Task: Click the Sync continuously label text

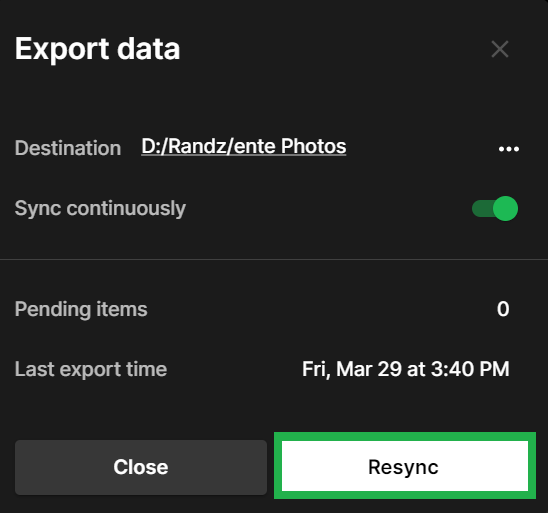Action: [x=100, y=209]
